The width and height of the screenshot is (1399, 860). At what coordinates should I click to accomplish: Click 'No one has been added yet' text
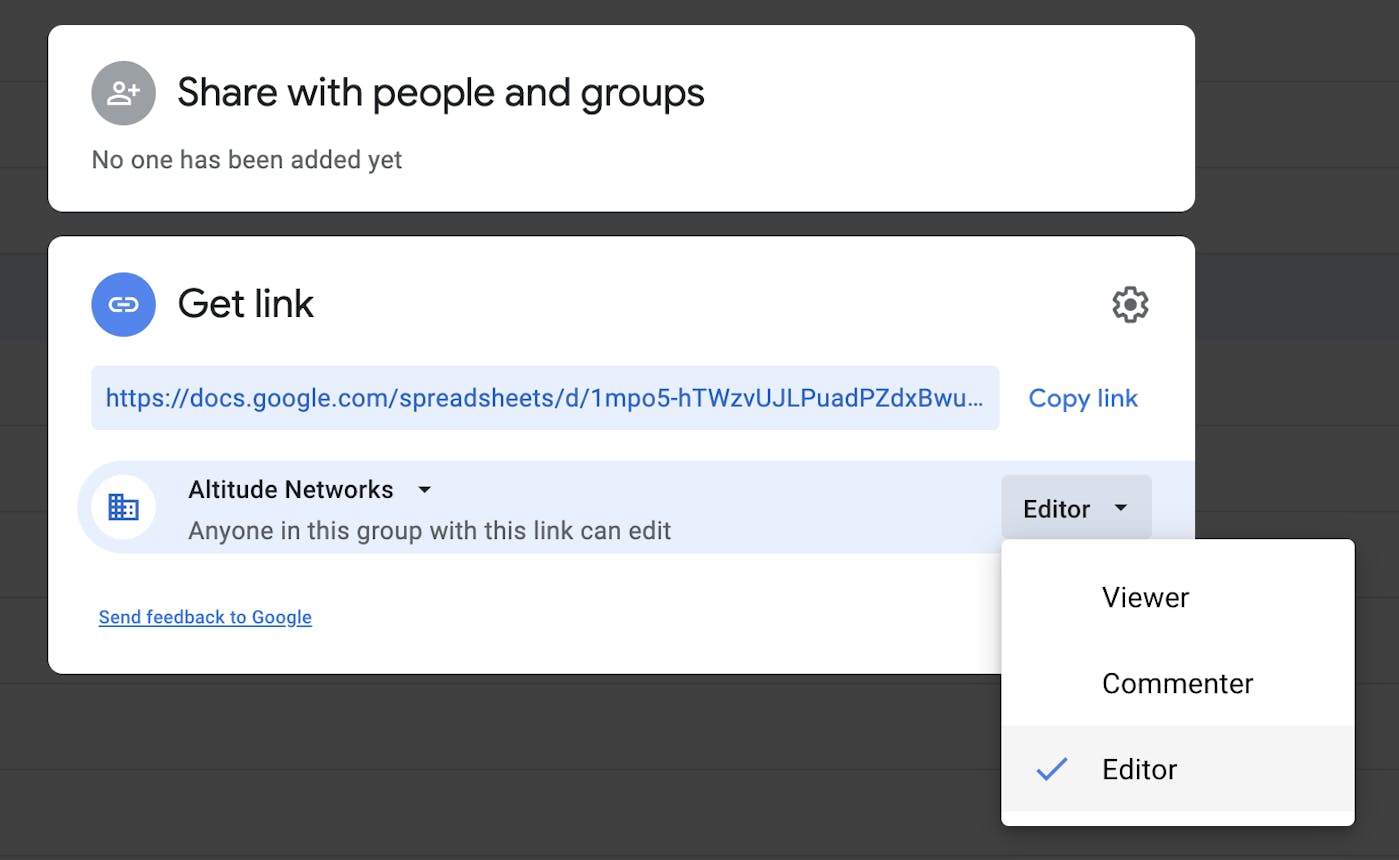click(x=247, y=160)
